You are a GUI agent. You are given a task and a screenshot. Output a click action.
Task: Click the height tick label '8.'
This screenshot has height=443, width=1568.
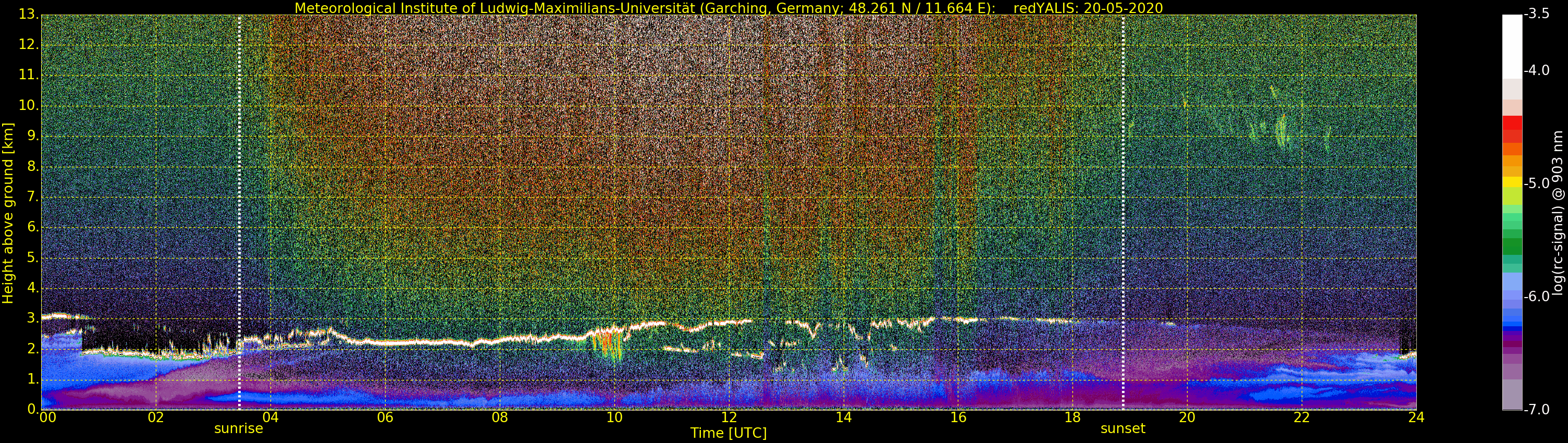pos(32,166)
